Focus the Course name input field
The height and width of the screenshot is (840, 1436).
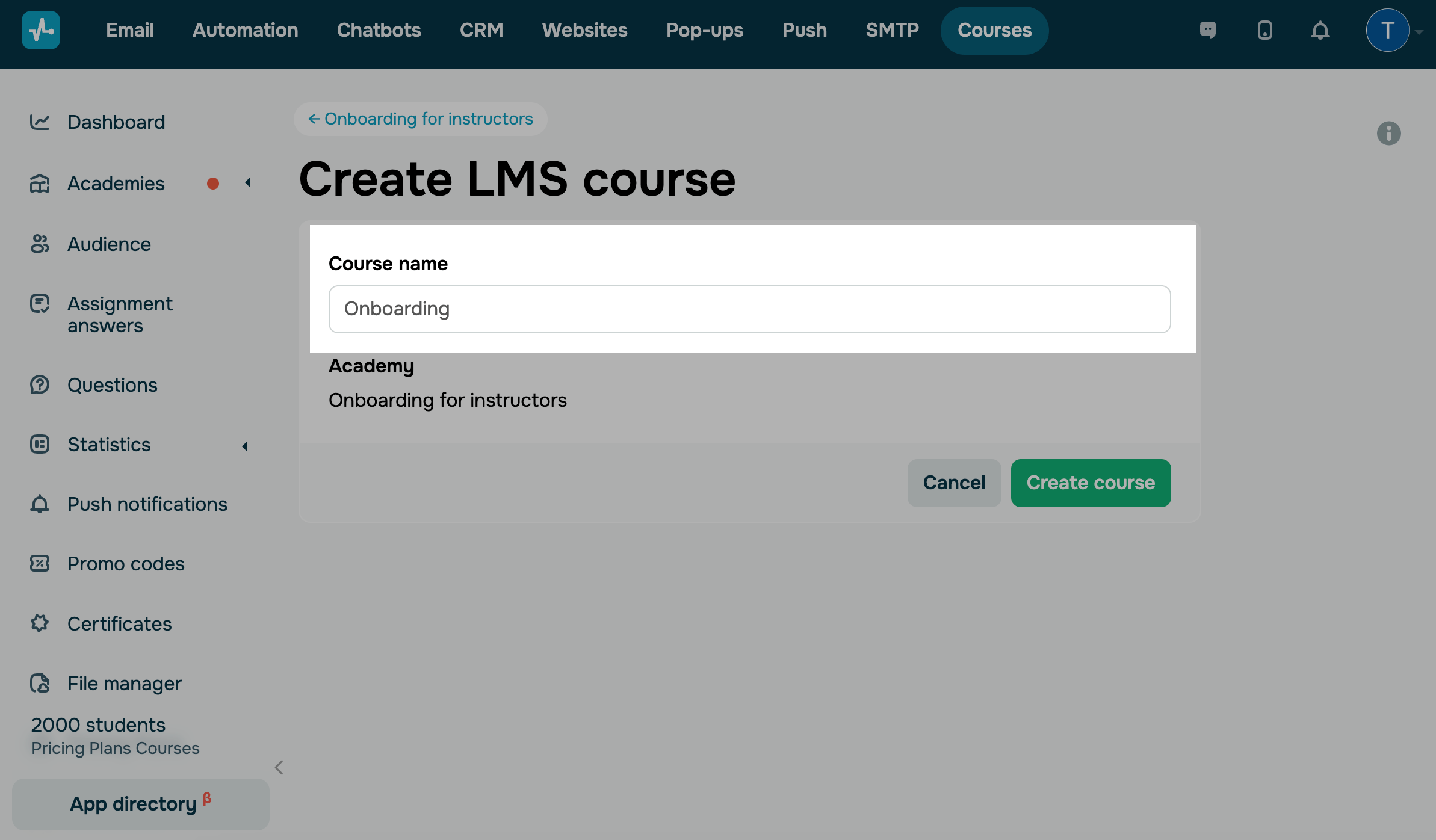tap(749, 309)
